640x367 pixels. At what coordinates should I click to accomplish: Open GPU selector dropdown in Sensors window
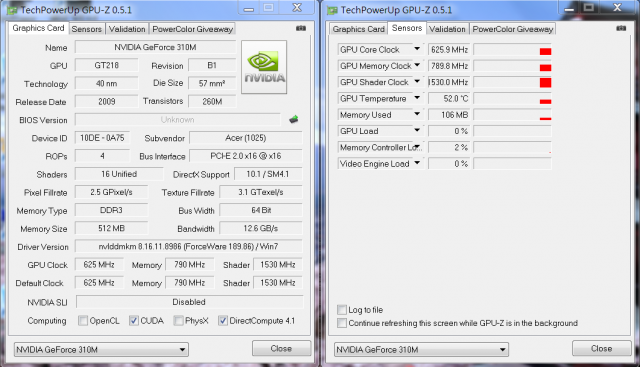421,350
